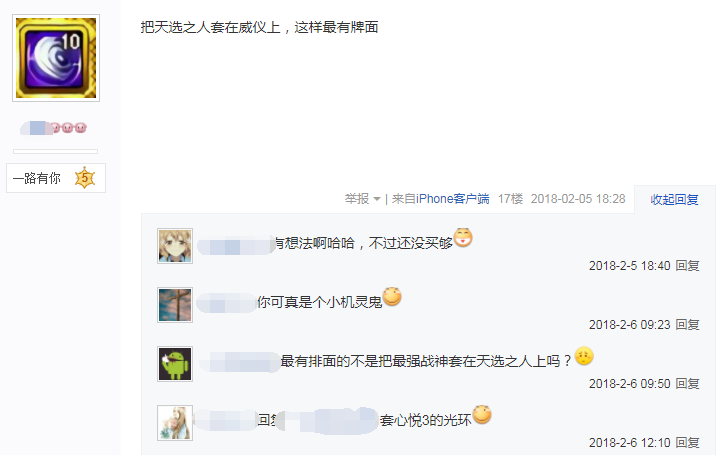721x455 pixels.
Task: Click the 一路有你 member title badge
Action: click(x=56, y=178)
